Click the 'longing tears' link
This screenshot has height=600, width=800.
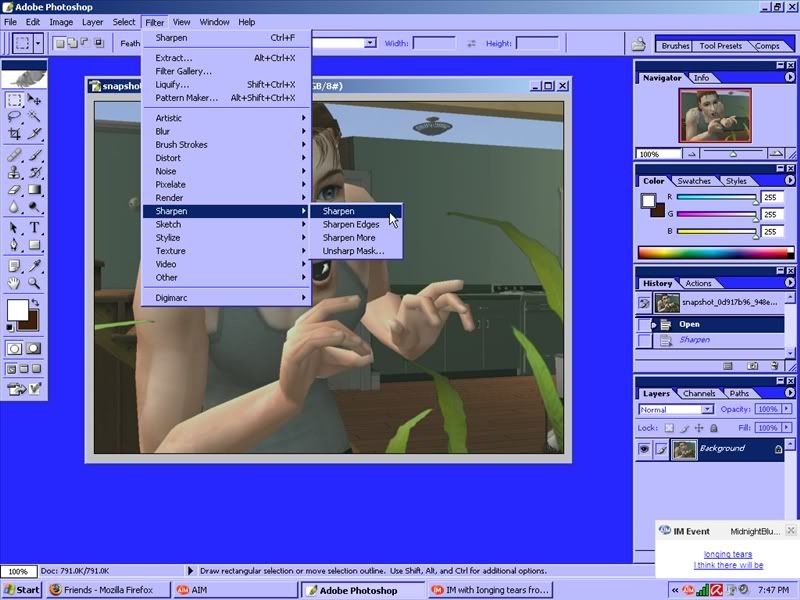pos(728,554)
